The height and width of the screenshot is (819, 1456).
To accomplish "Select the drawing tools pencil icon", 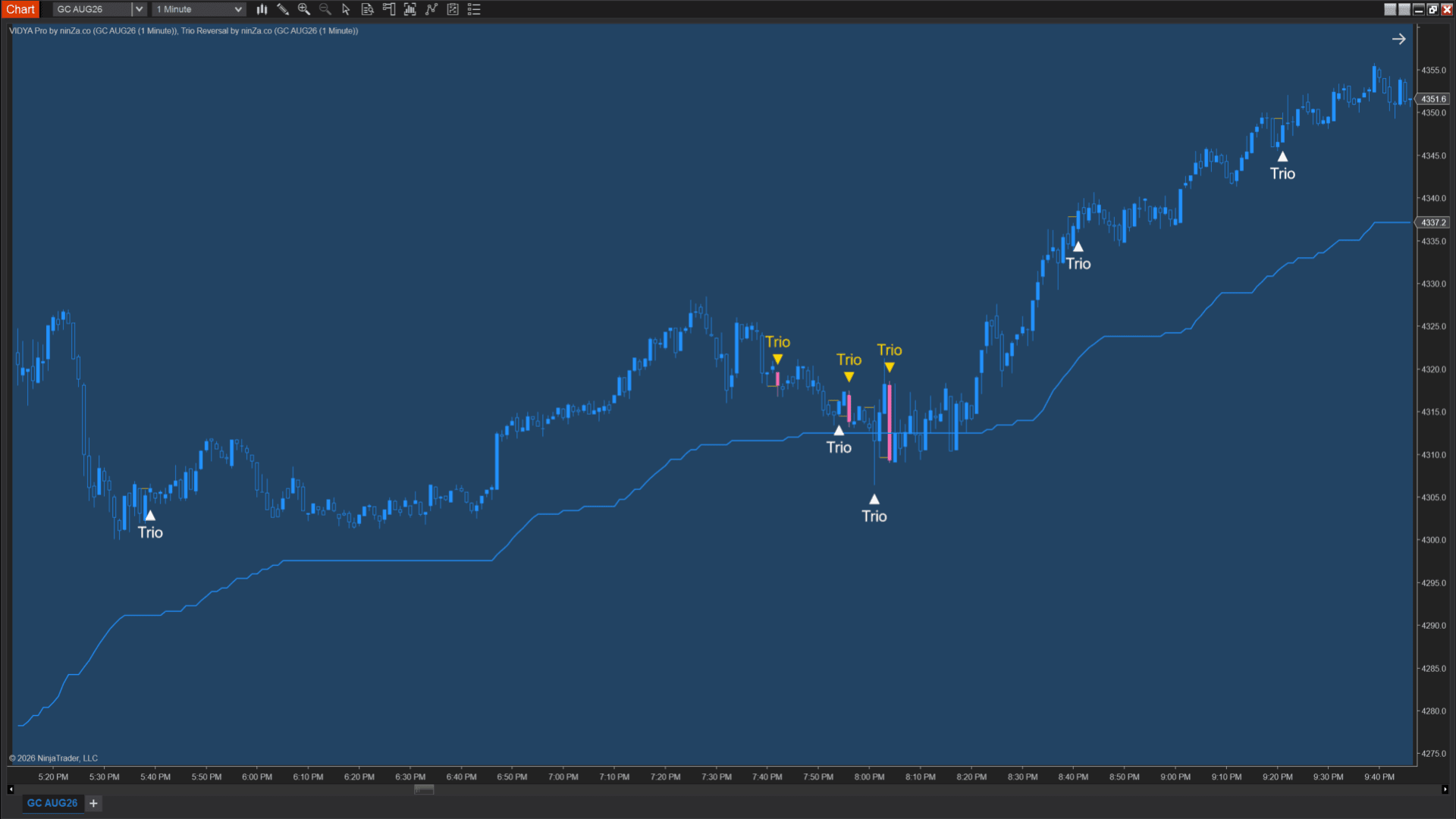I will pyautogui.click(x=283, y=9).
